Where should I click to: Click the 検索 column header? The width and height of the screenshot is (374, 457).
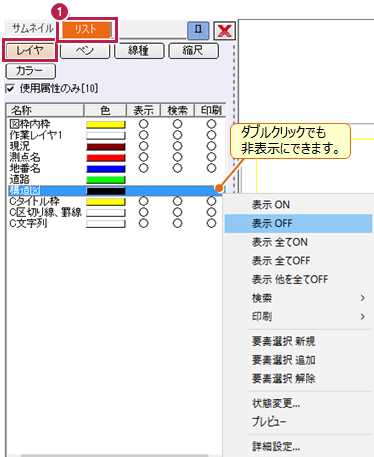click(177, 110)
